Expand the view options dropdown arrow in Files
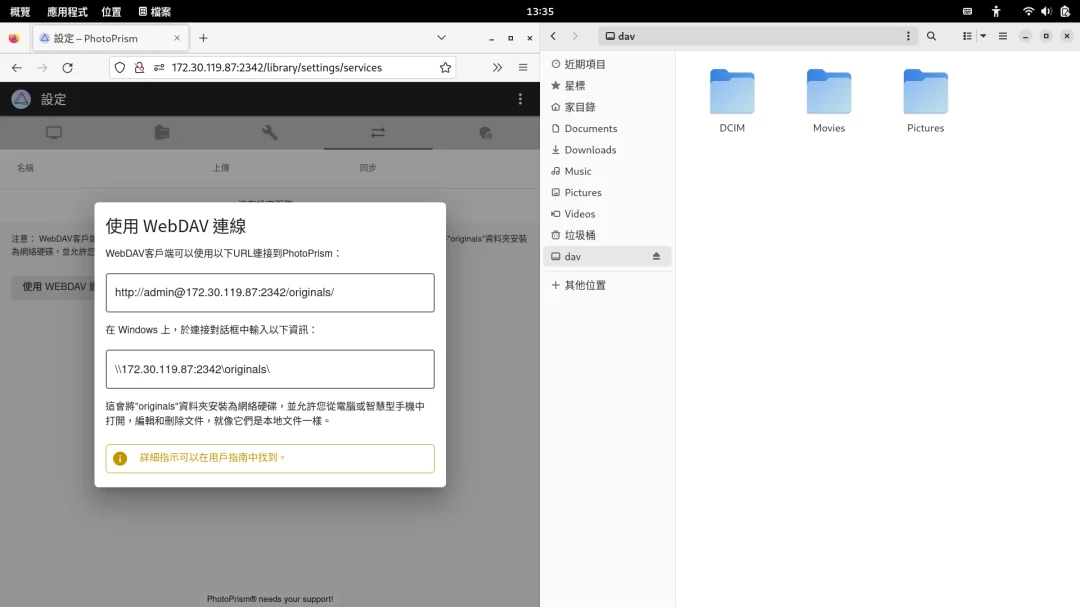Viewport: 1080px width, 607px height. (983, 36)
